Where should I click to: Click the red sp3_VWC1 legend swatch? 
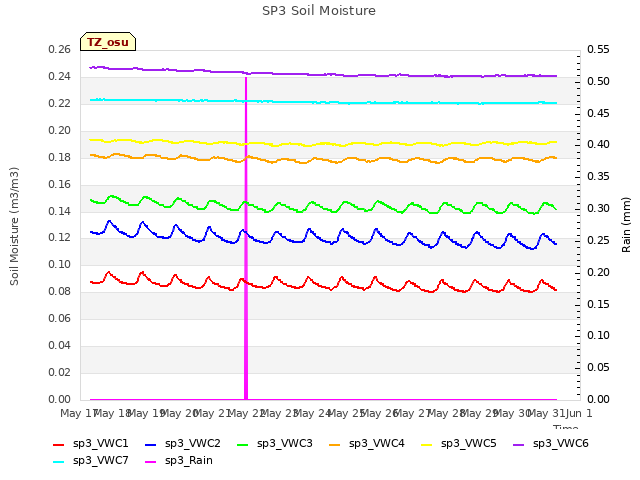coord(58,444)
